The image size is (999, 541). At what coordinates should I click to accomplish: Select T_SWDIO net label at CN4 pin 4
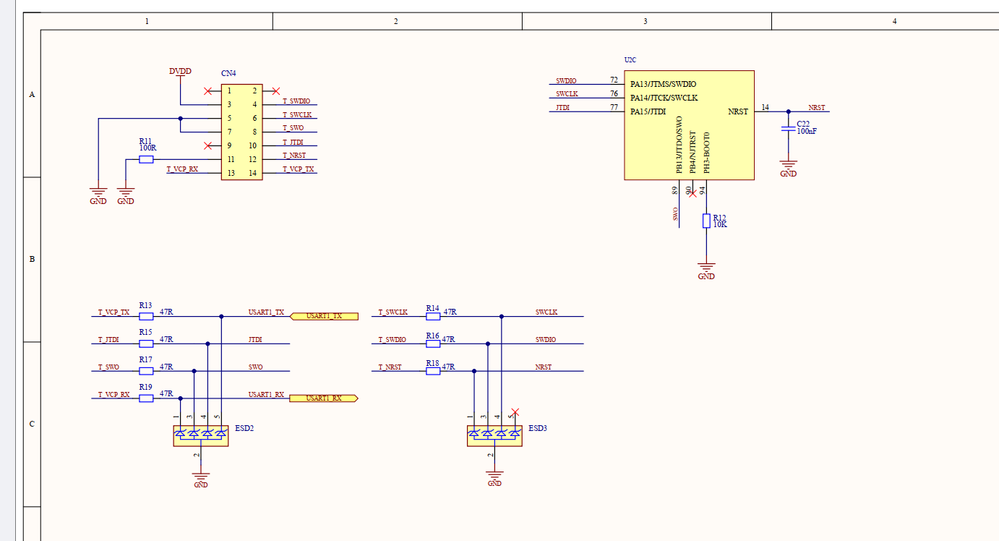click(x=296, y=101)
